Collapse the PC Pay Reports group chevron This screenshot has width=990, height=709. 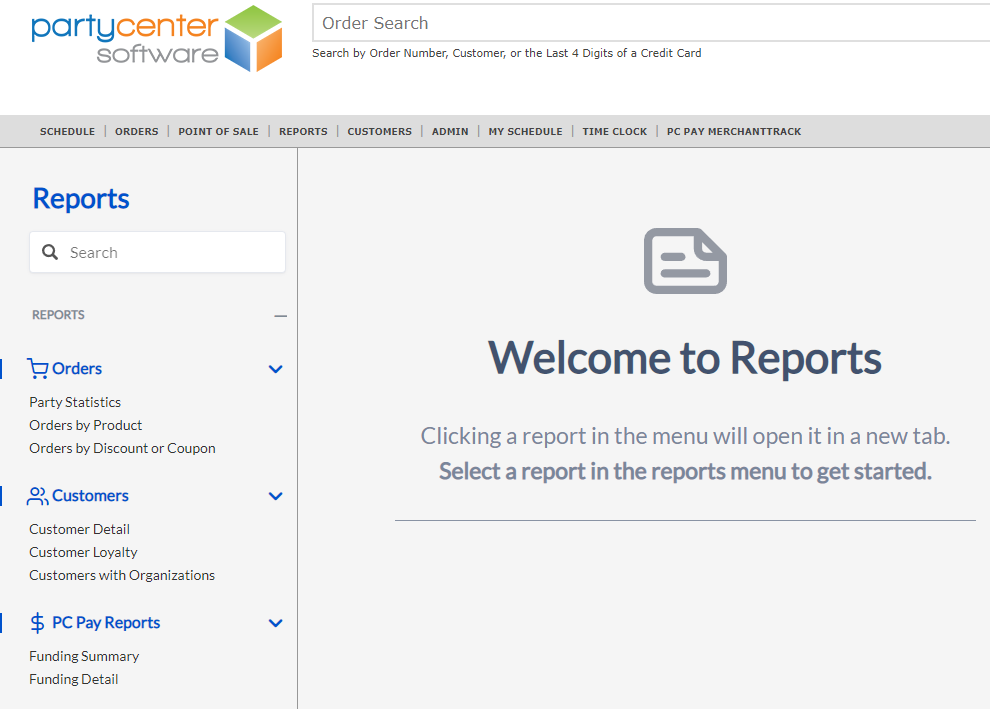point(275,623)
